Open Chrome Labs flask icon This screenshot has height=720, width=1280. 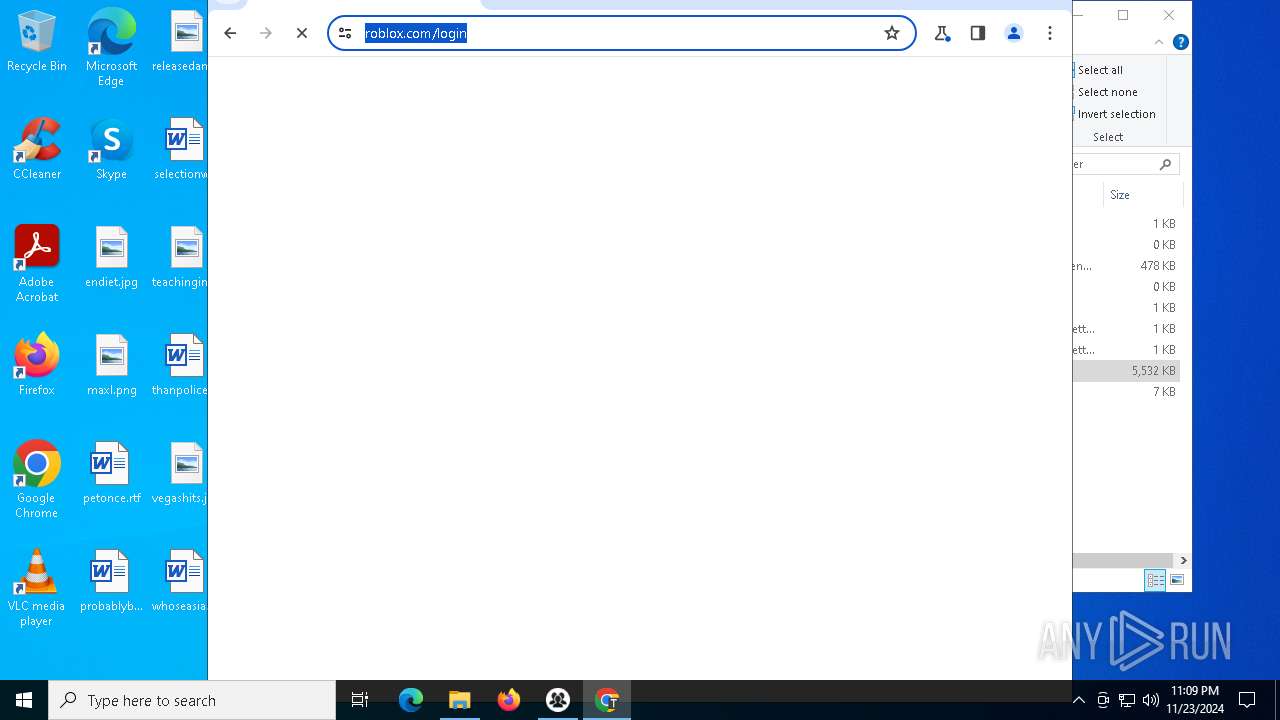(941, 33)
